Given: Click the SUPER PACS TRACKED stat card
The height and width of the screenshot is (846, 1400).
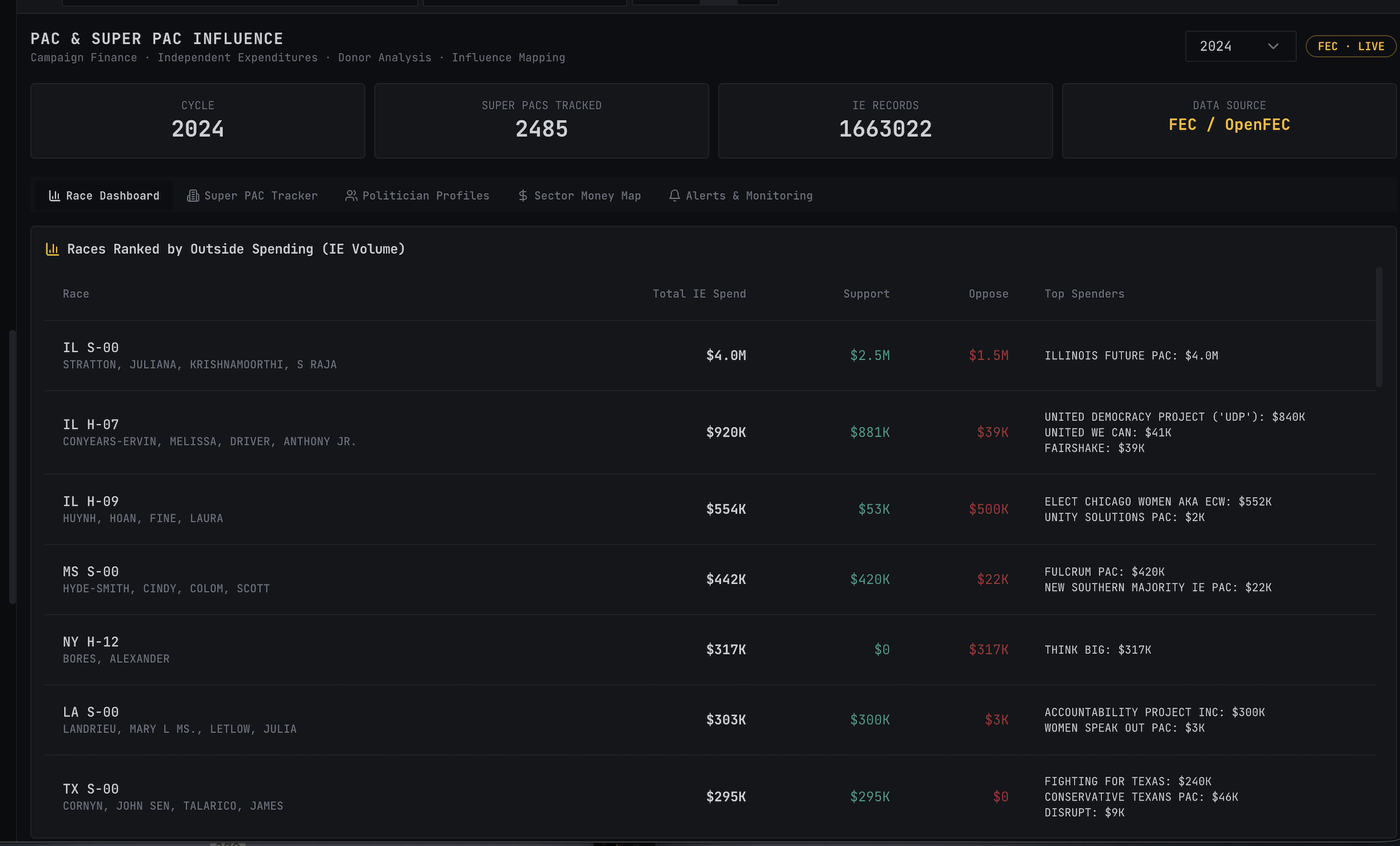Looking at the screenshot, I should click(x=541, y=120).
